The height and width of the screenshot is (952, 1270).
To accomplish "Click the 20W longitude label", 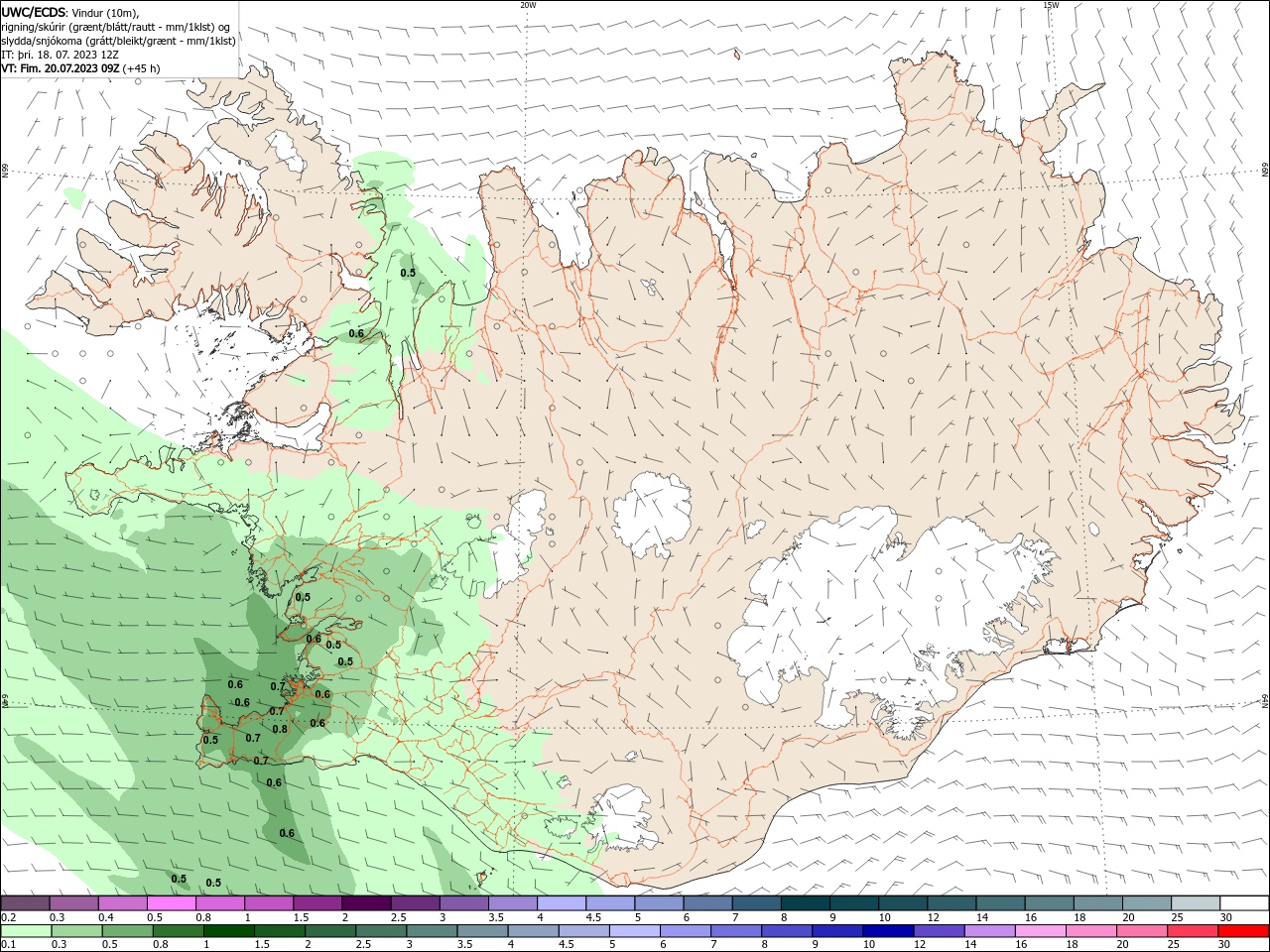I will pos(528,5).
